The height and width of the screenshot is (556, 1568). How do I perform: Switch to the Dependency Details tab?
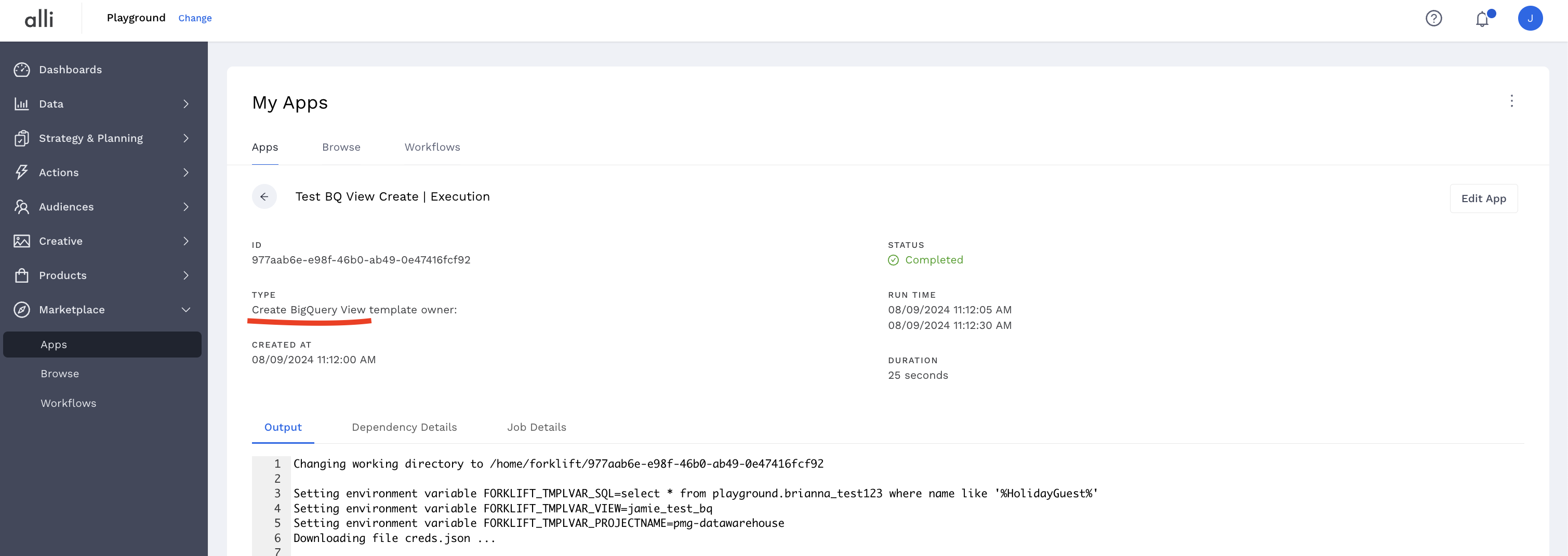click(404, 428)
